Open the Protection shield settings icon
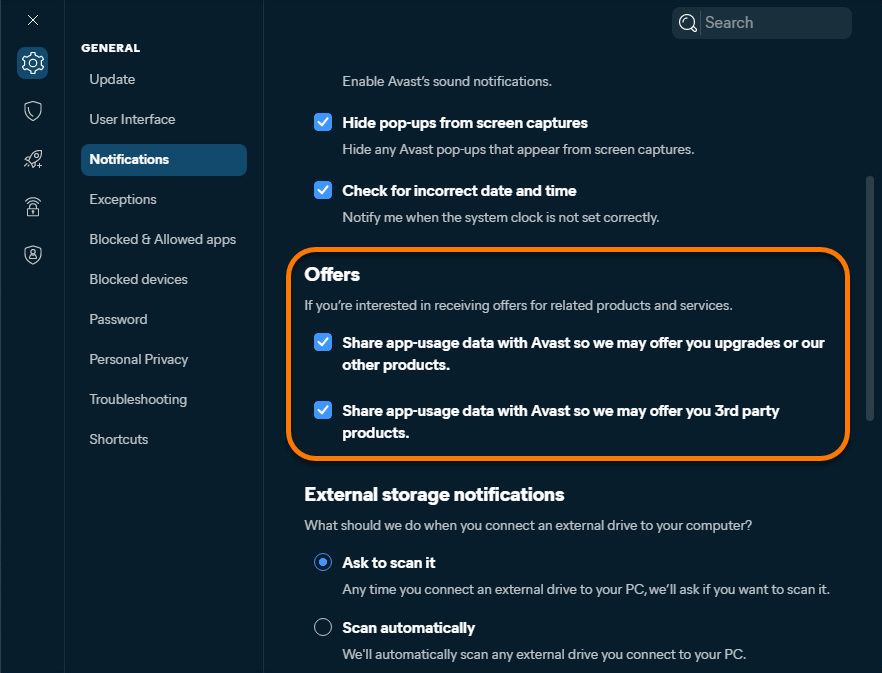The height and width of the screenshot is (673, 882). pos(33,111)
